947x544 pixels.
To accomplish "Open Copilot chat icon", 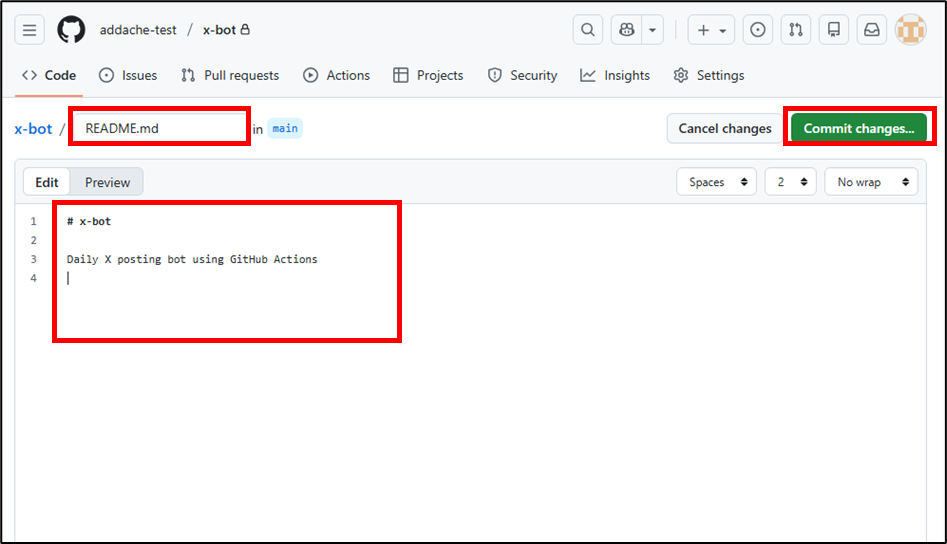I will pos(627,30).
